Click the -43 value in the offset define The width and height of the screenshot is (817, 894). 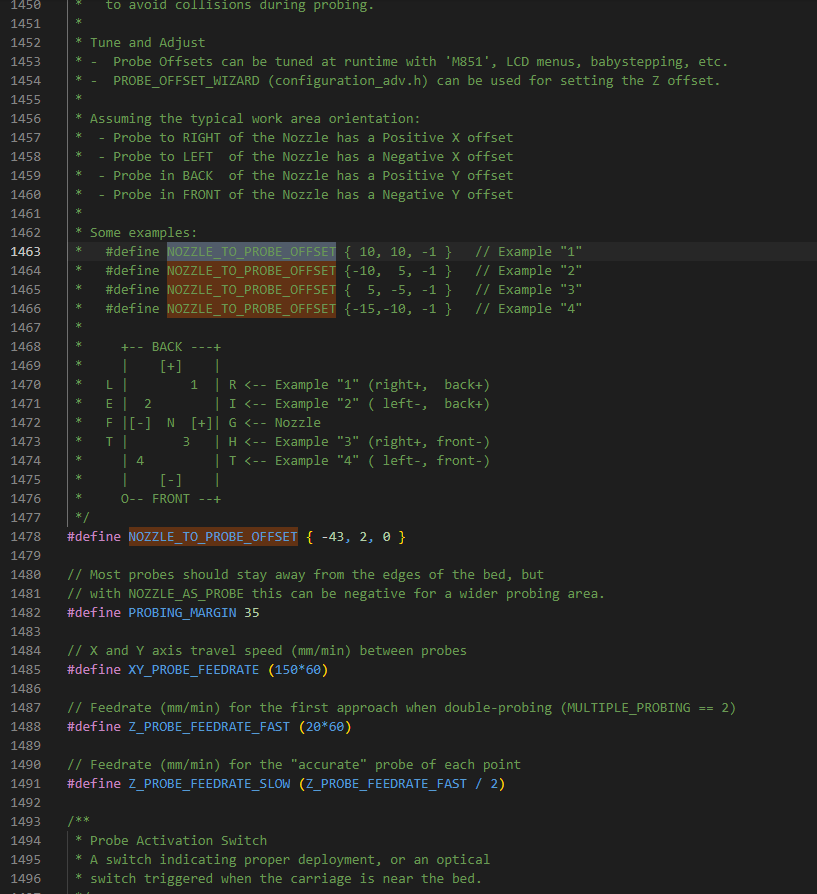[x=333, y=537]
